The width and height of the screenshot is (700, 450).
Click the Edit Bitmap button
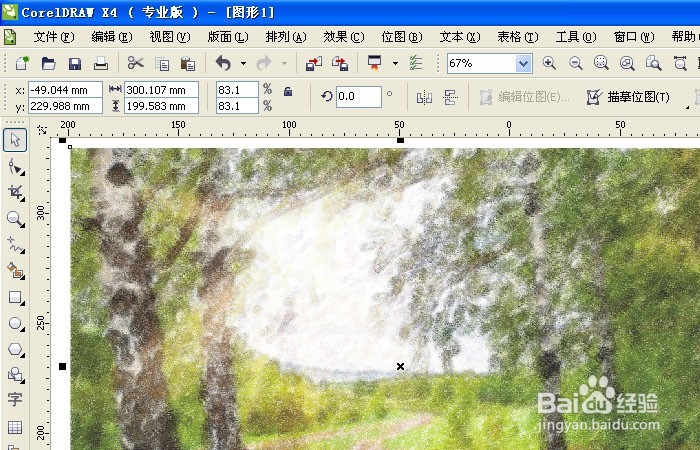point(525,97)
